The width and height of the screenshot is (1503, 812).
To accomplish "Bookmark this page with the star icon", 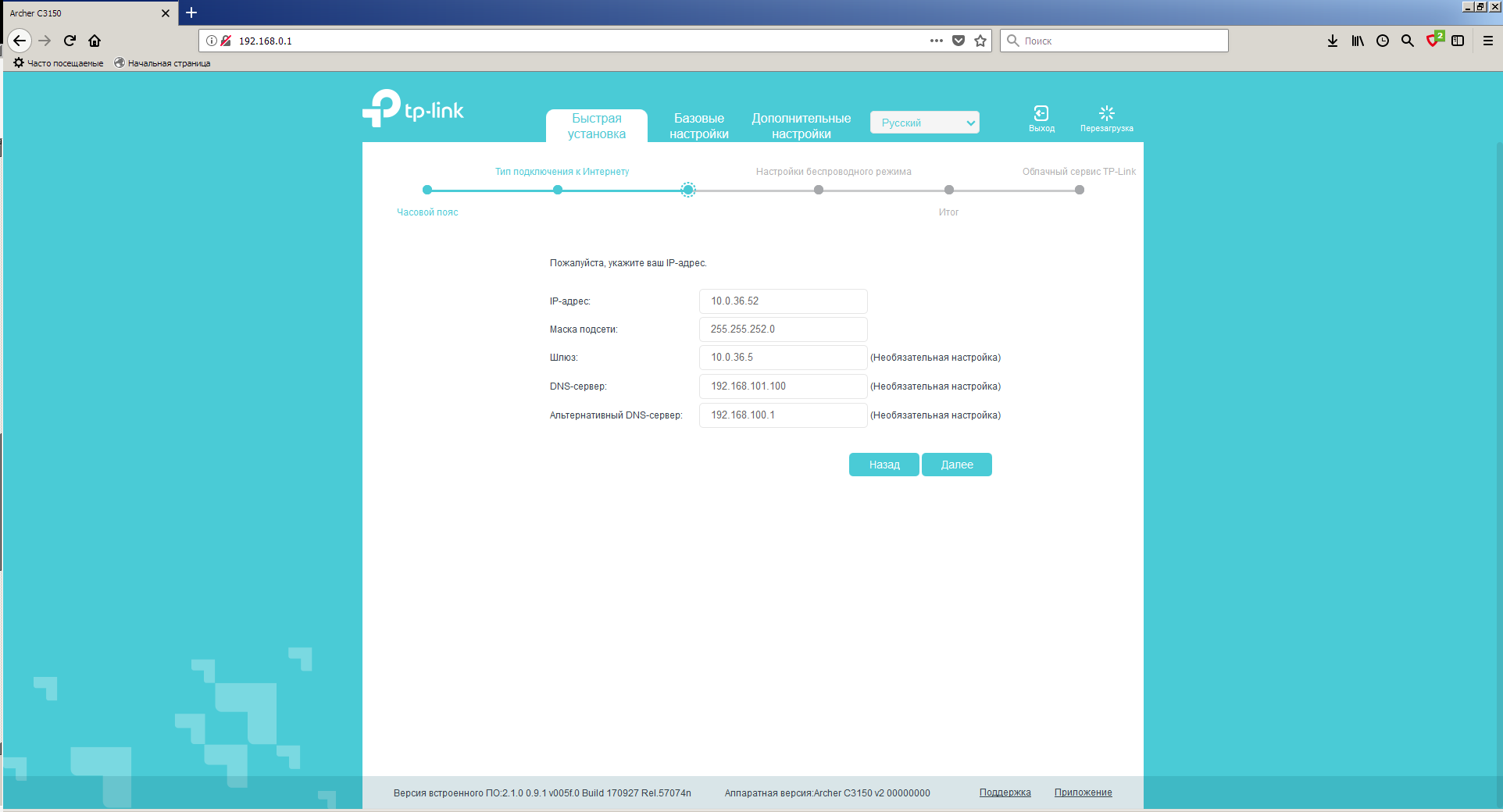I will [x=980, y=41].
